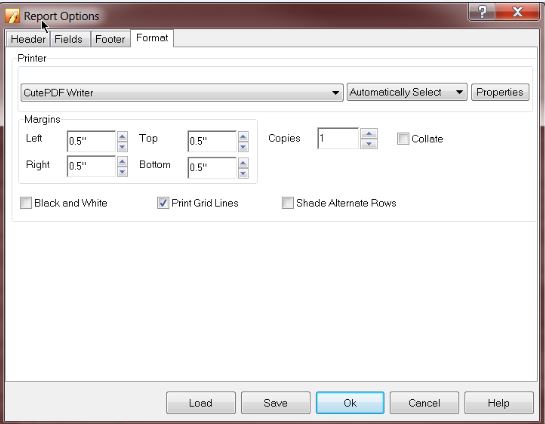Switch to the Header tab
The image size is (545, 424).
pos(28,39)
